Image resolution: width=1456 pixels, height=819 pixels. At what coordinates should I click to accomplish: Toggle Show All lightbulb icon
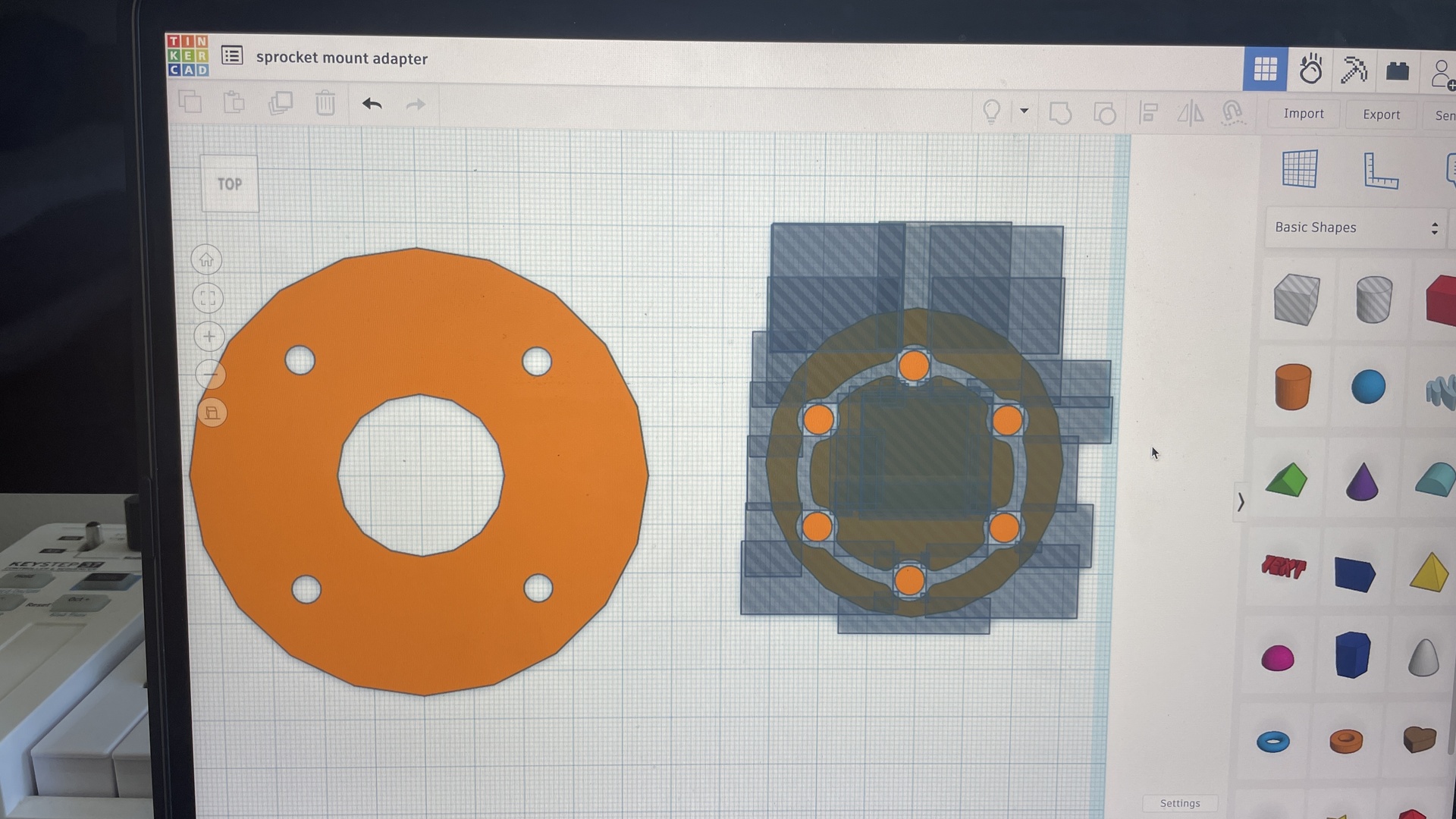coord(992,111)
